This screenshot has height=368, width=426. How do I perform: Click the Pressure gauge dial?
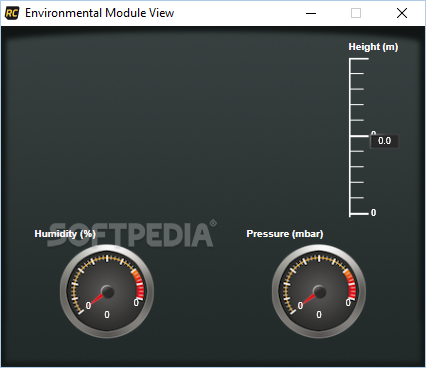click(x=319, y=291)
